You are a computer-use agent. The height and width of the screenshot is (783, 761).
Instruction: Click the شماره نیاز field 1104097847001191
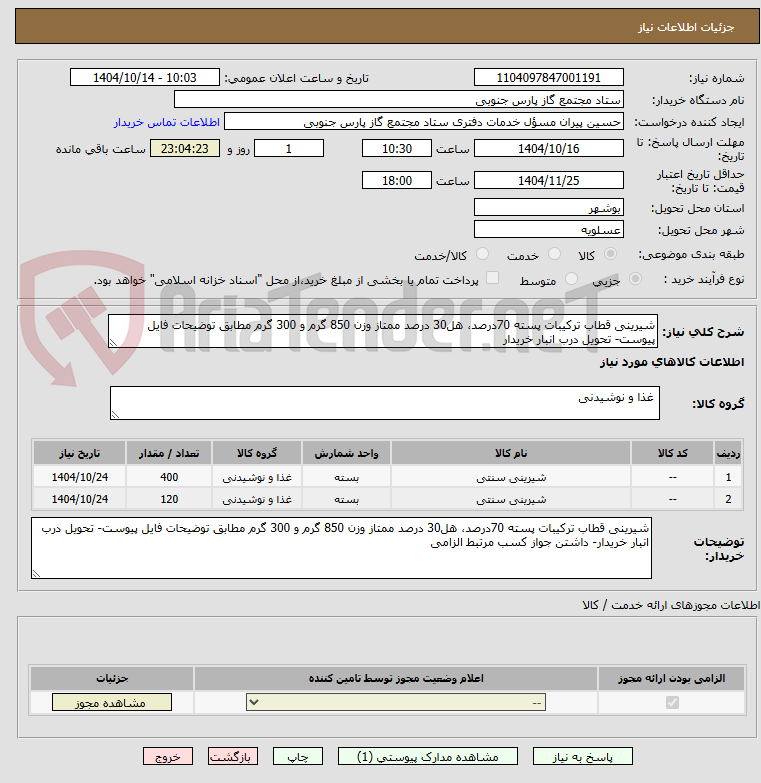point(548,77)
